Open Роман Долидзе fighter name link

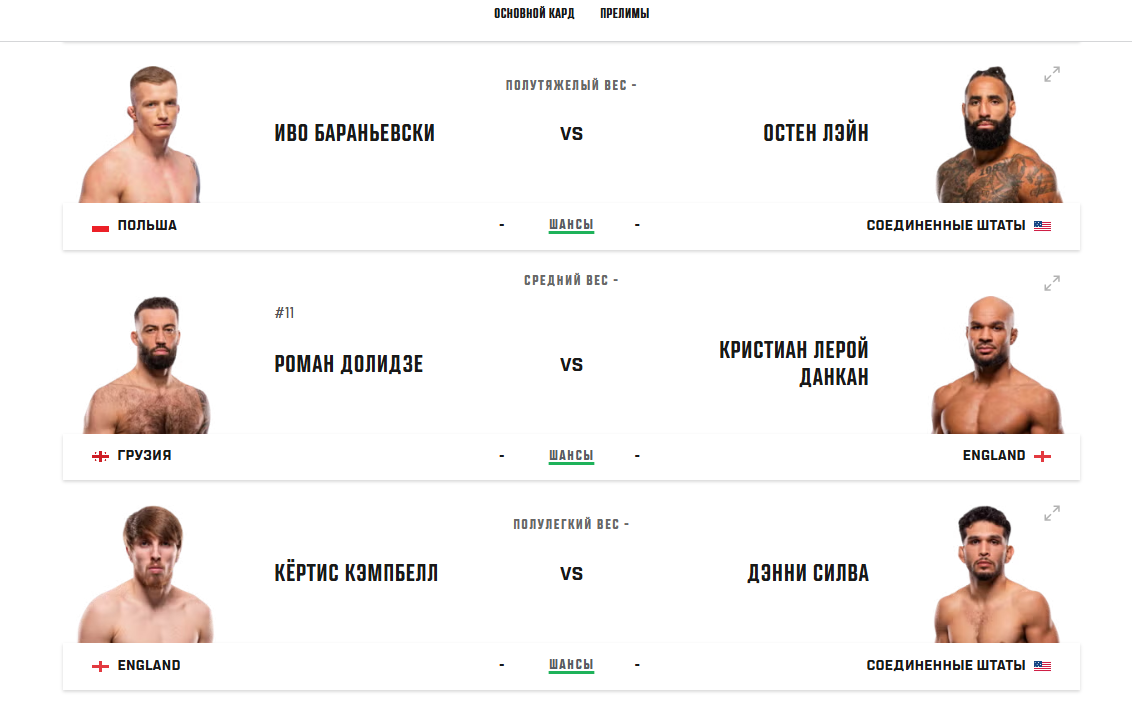click(x=348, y=364)
